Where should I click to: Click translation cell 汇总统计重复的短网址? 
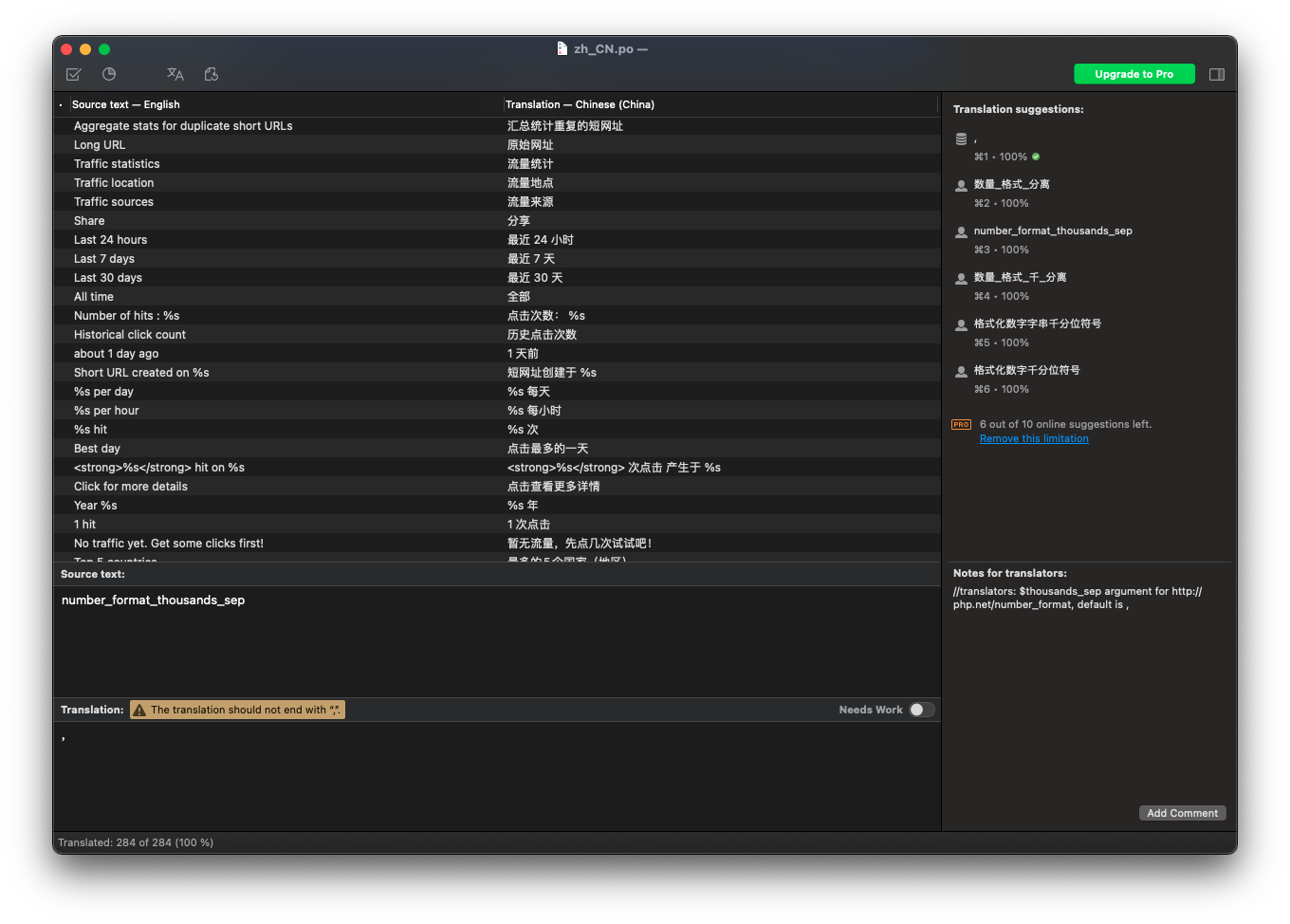tap(564, 125)
